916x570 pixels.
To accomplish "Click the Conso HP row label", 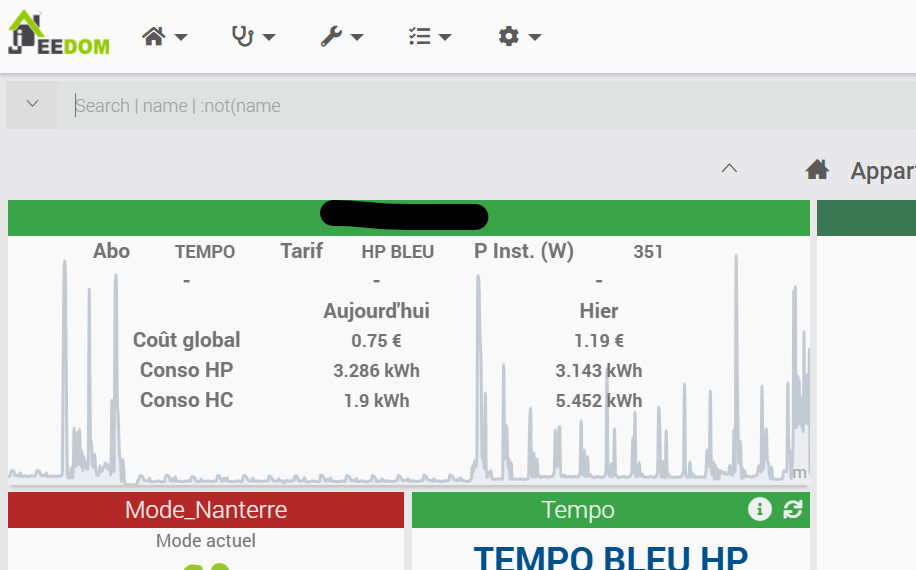I will coord(186,370).
